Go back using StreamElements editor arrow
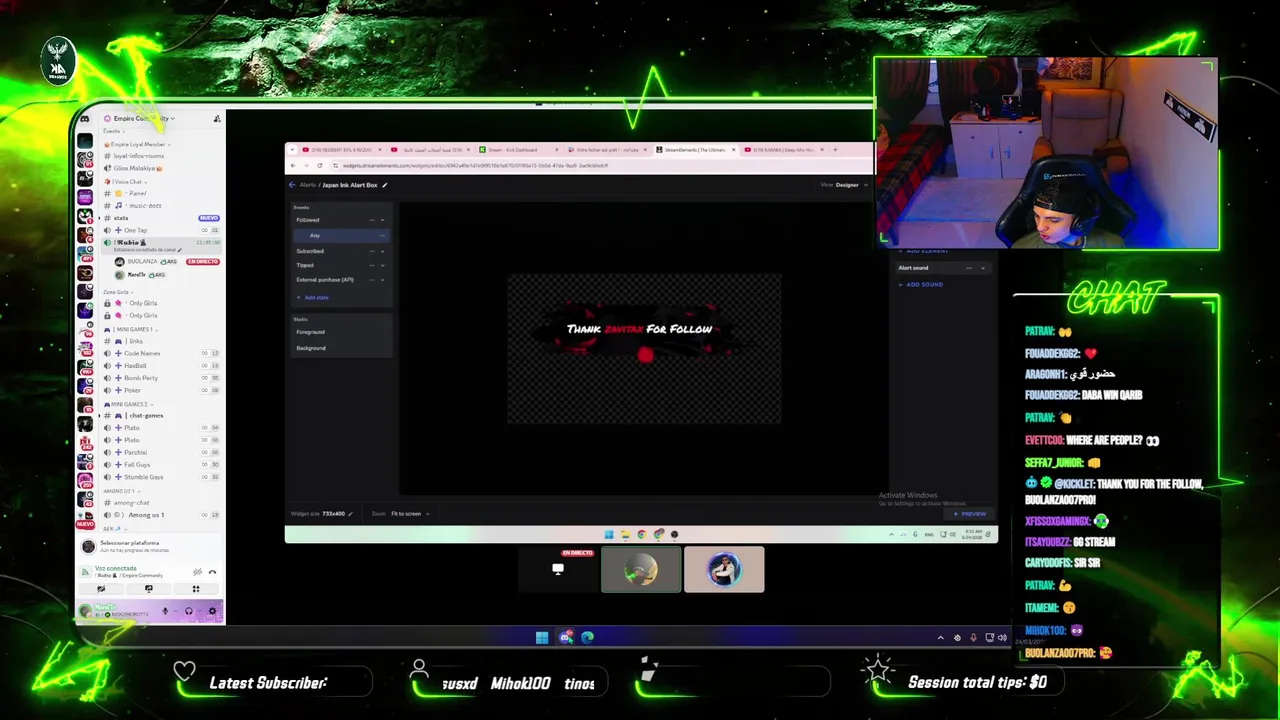The height and width of the screenshot is (720, 1280). click(x=292, y=185)
